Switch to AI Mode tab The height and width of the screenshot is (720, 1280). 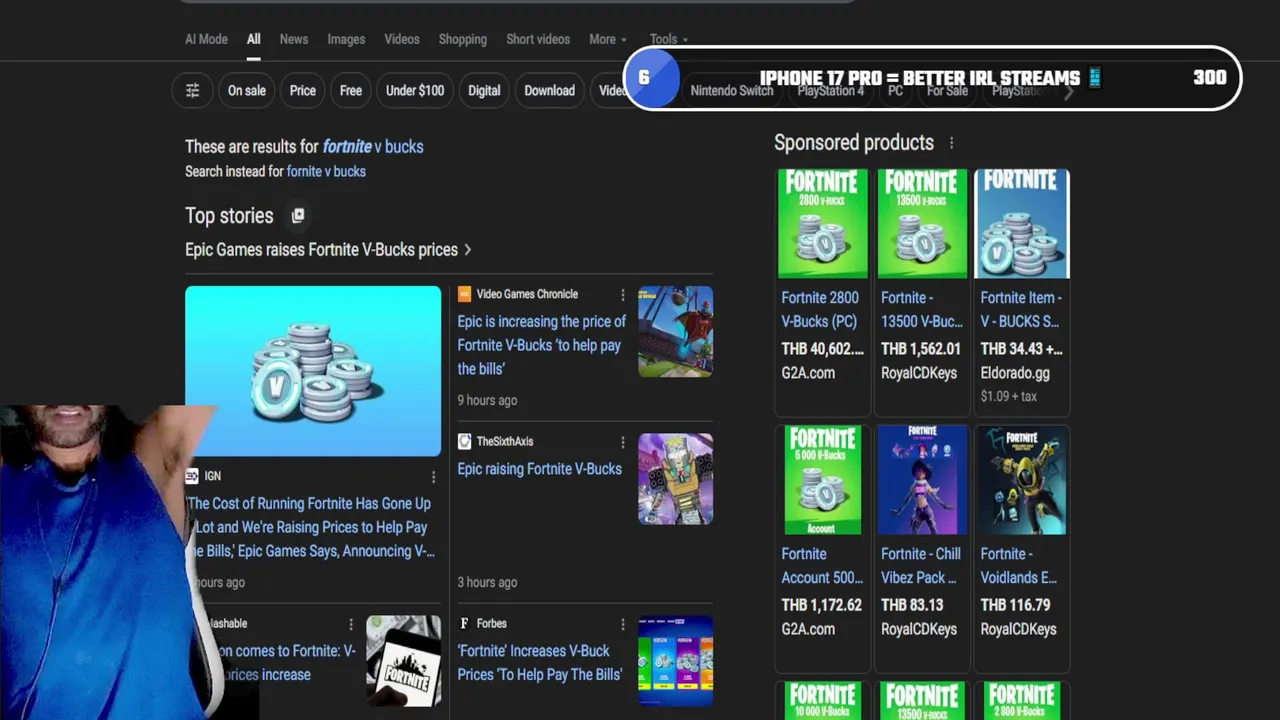(206, 39)
